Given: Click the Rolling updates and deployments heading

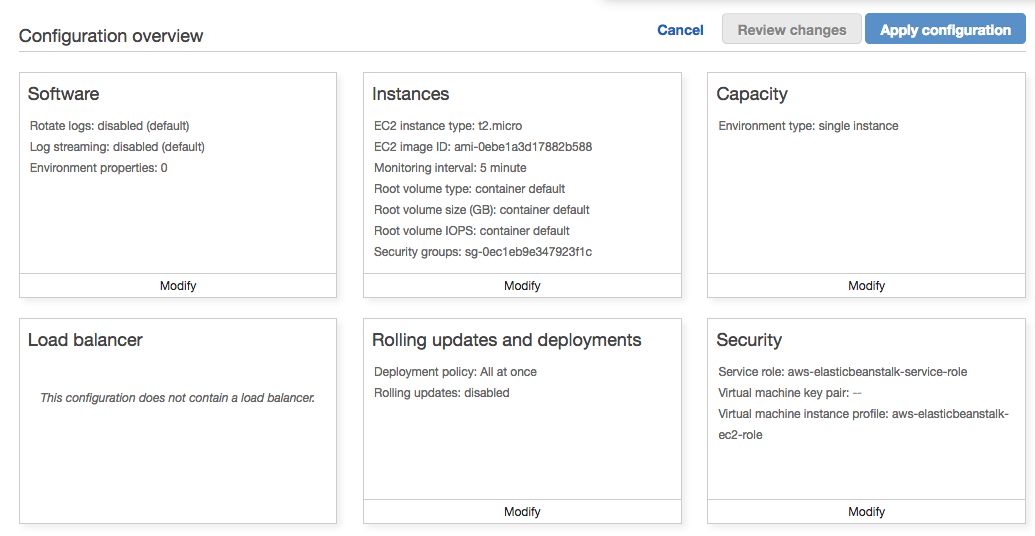Looking at the screenshot, I should 507,340.
